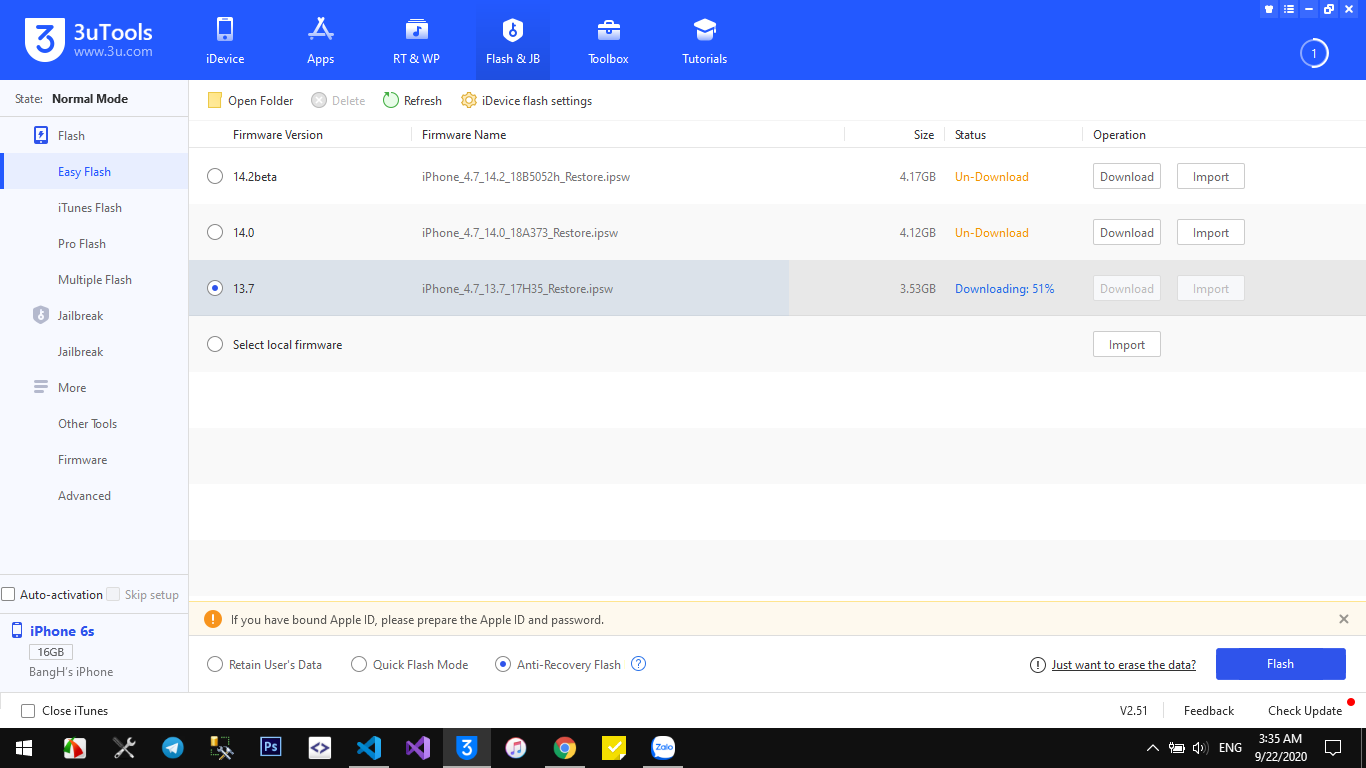Image resolution: width=1366 pixels, height=768 pixels.
Task: Download the 14.2beta firmware
Action: pyautogui.click(x=1127, y=176)
